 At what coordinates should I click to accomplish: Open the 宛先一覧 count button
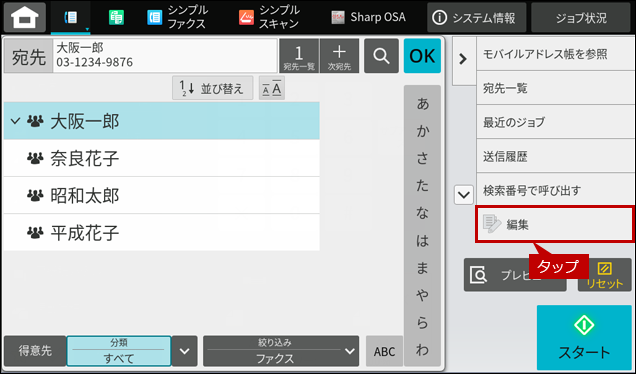tap(299, 56)
